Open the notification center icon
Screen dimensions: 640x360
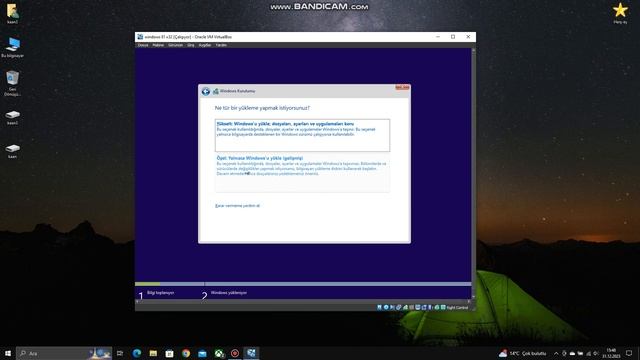pyautogui.click(x=629, y=353)
